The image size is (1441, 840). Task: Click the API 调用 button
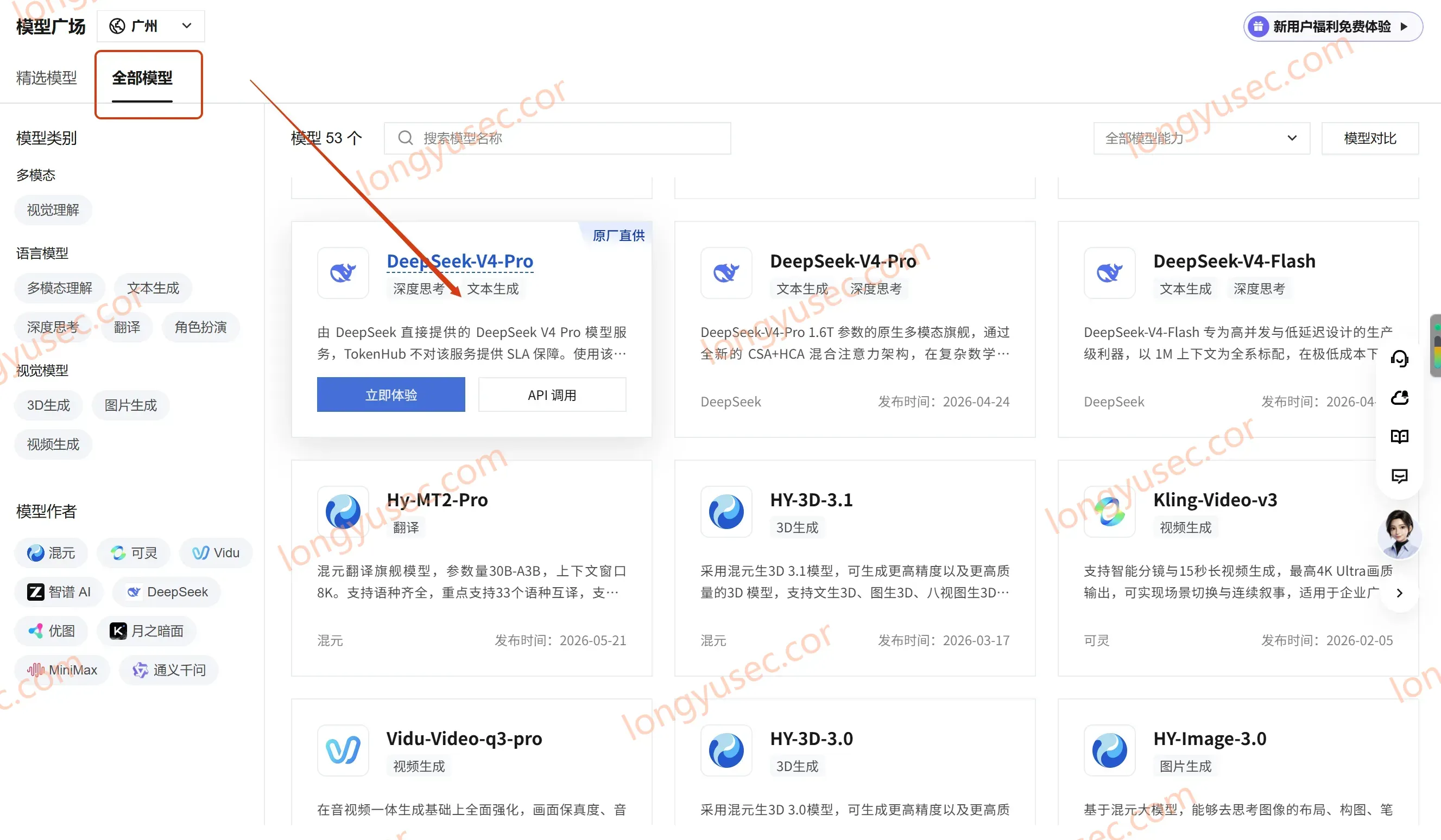(x=552, y=394)
